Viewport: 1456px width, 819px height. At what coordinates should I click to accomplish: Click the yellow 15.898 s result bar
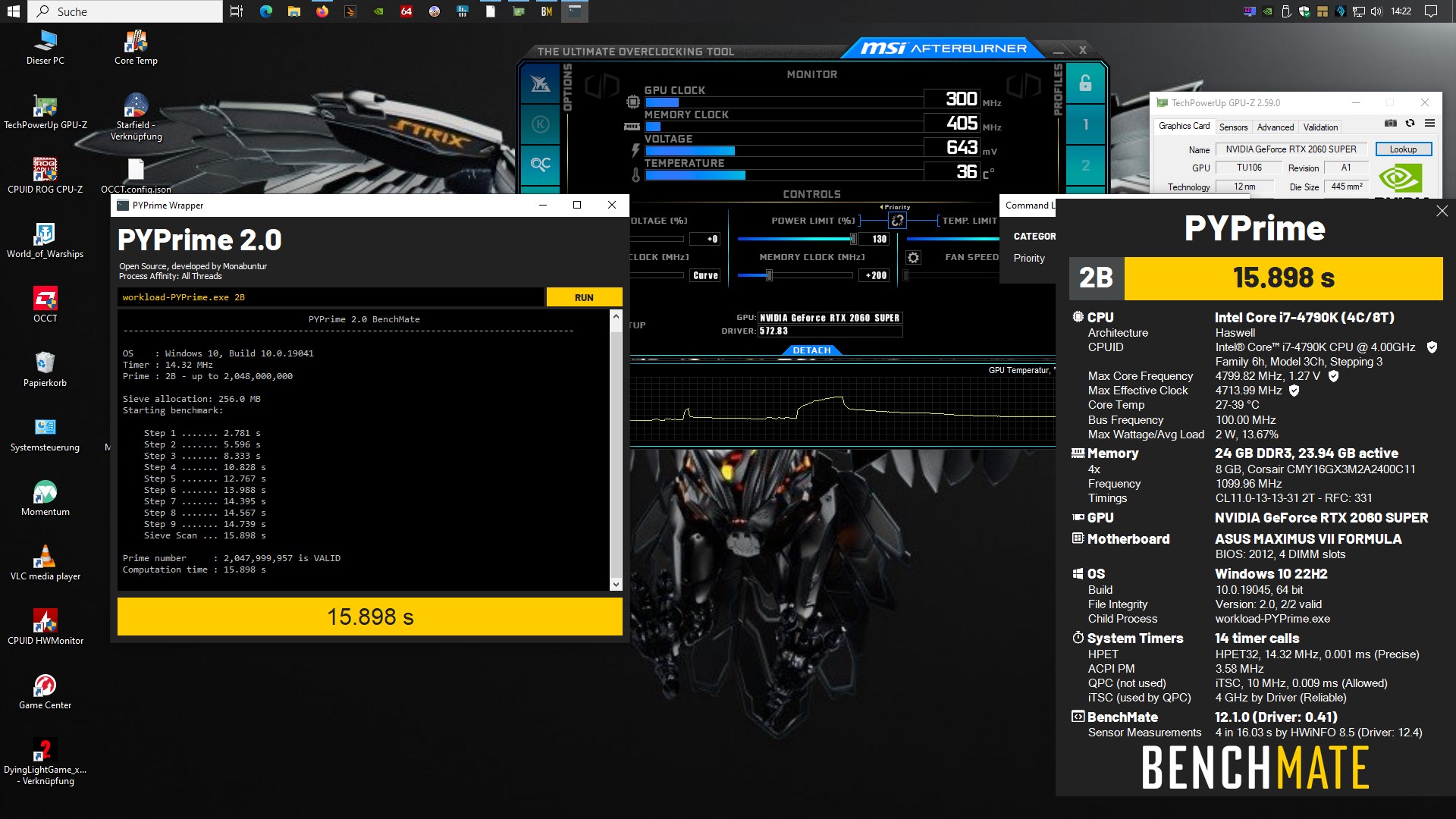[370, 617]
